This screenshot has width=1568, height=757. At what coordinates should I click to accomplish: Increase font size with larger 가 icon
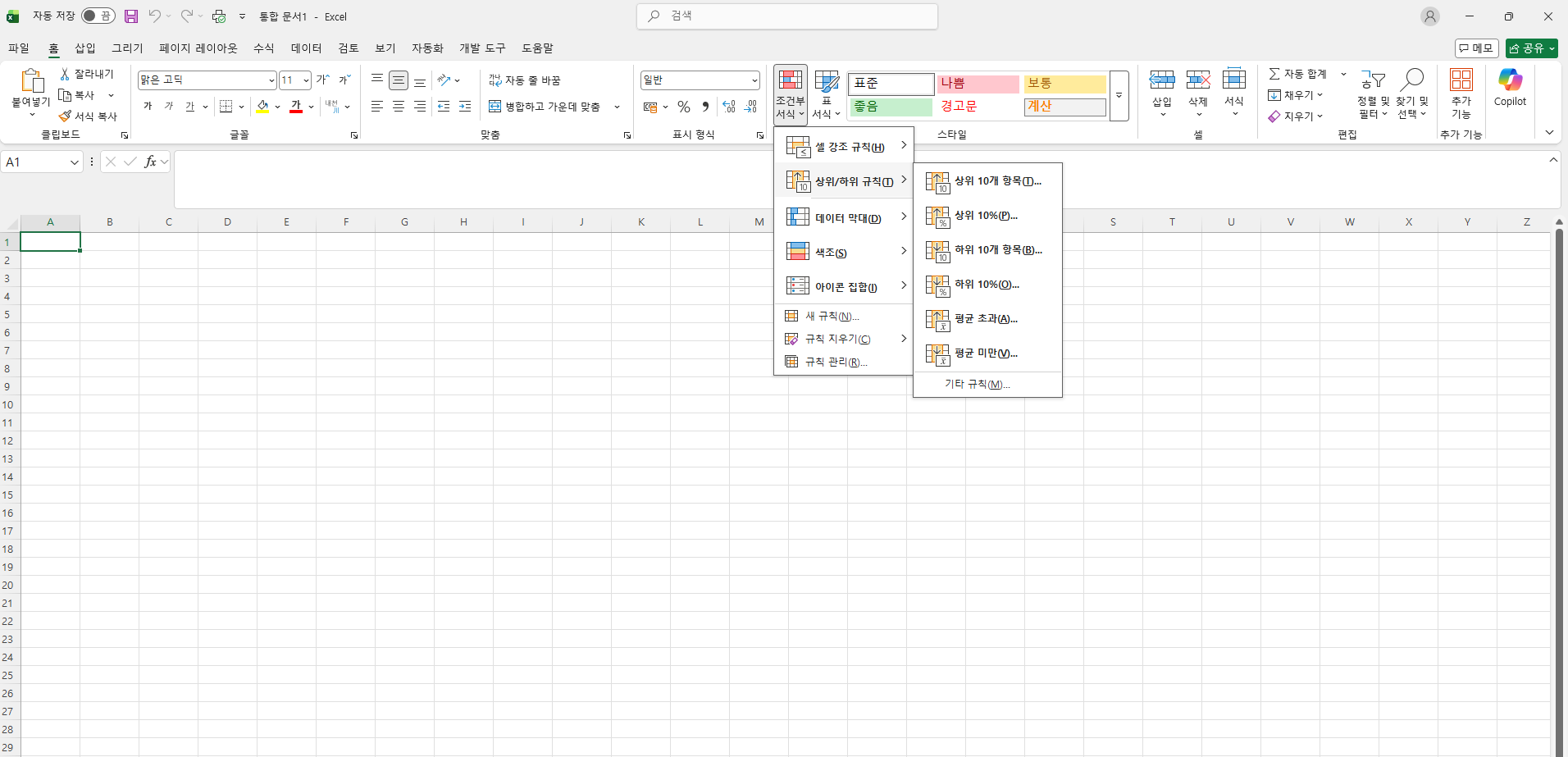coord(323,80)
